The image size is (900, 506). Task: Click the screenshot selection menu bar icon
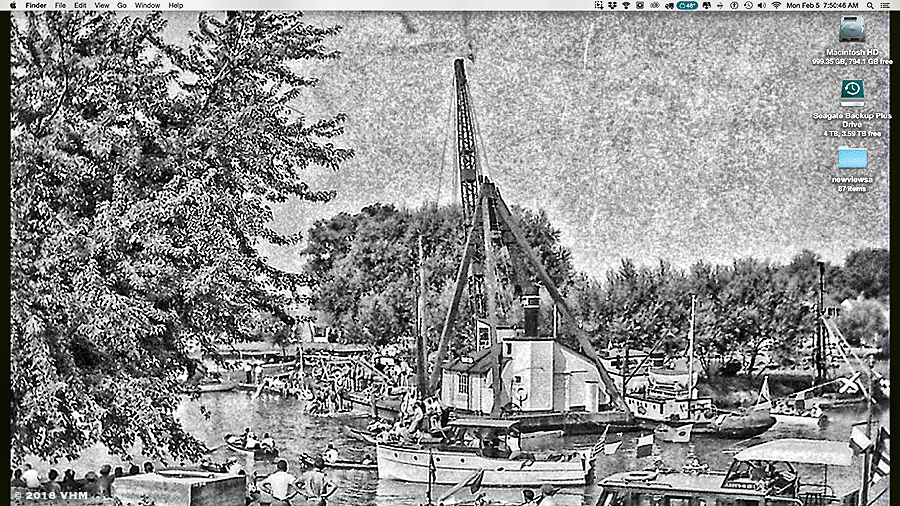click(x=599, y=5)
